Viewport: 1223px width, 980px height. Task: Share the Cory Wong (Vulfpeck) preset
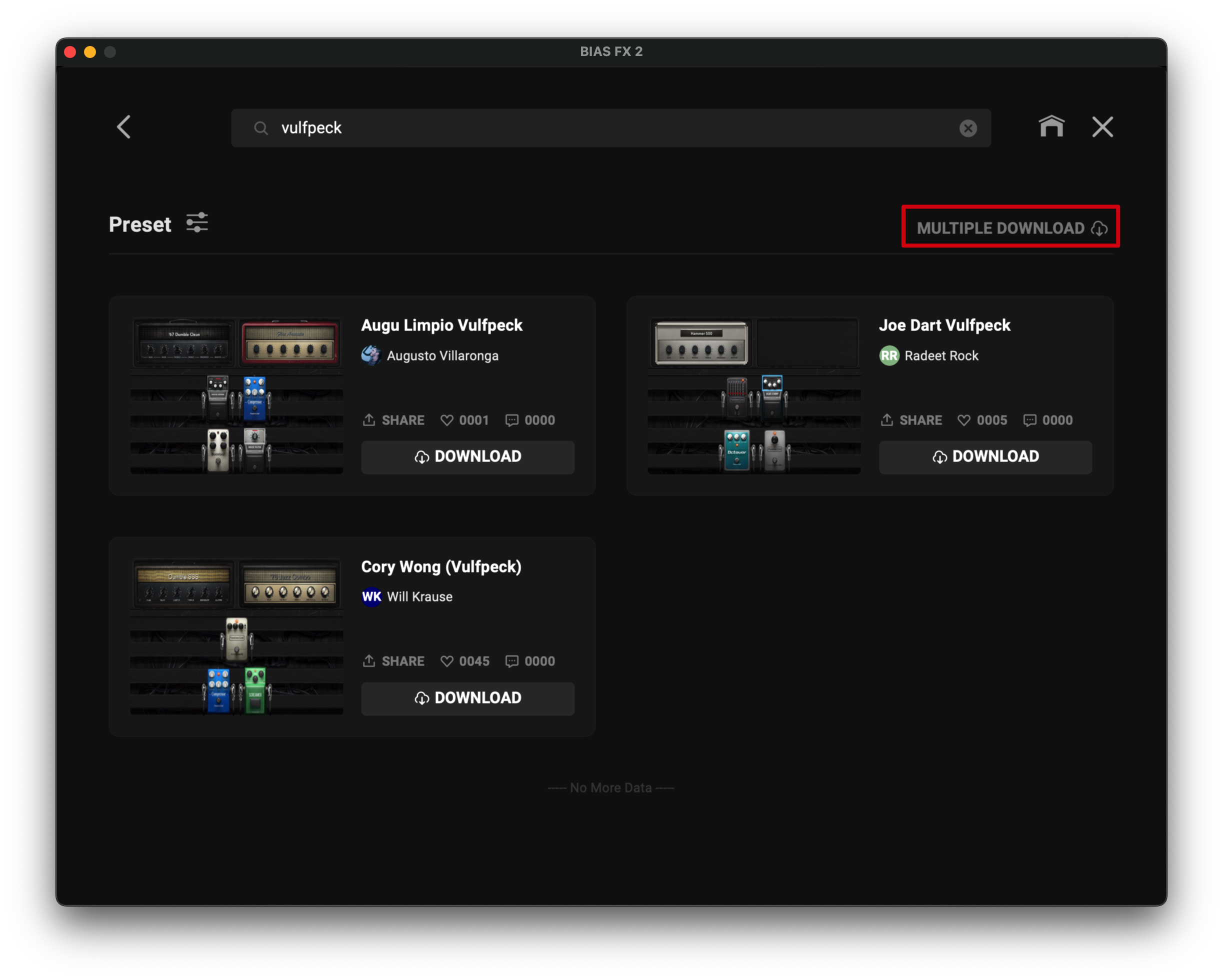(393, 661)
